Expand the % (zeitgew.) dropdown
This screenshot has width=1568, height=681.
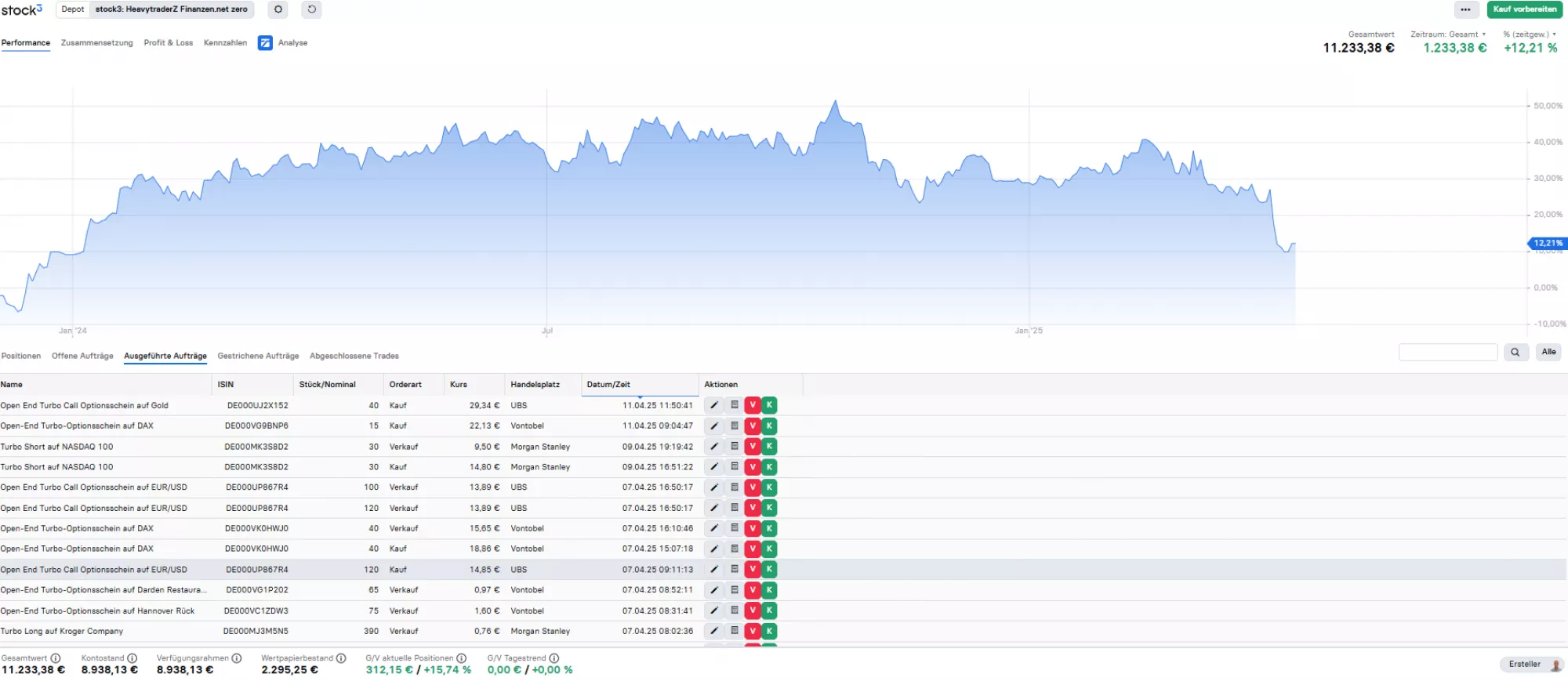click(1529, 34)
